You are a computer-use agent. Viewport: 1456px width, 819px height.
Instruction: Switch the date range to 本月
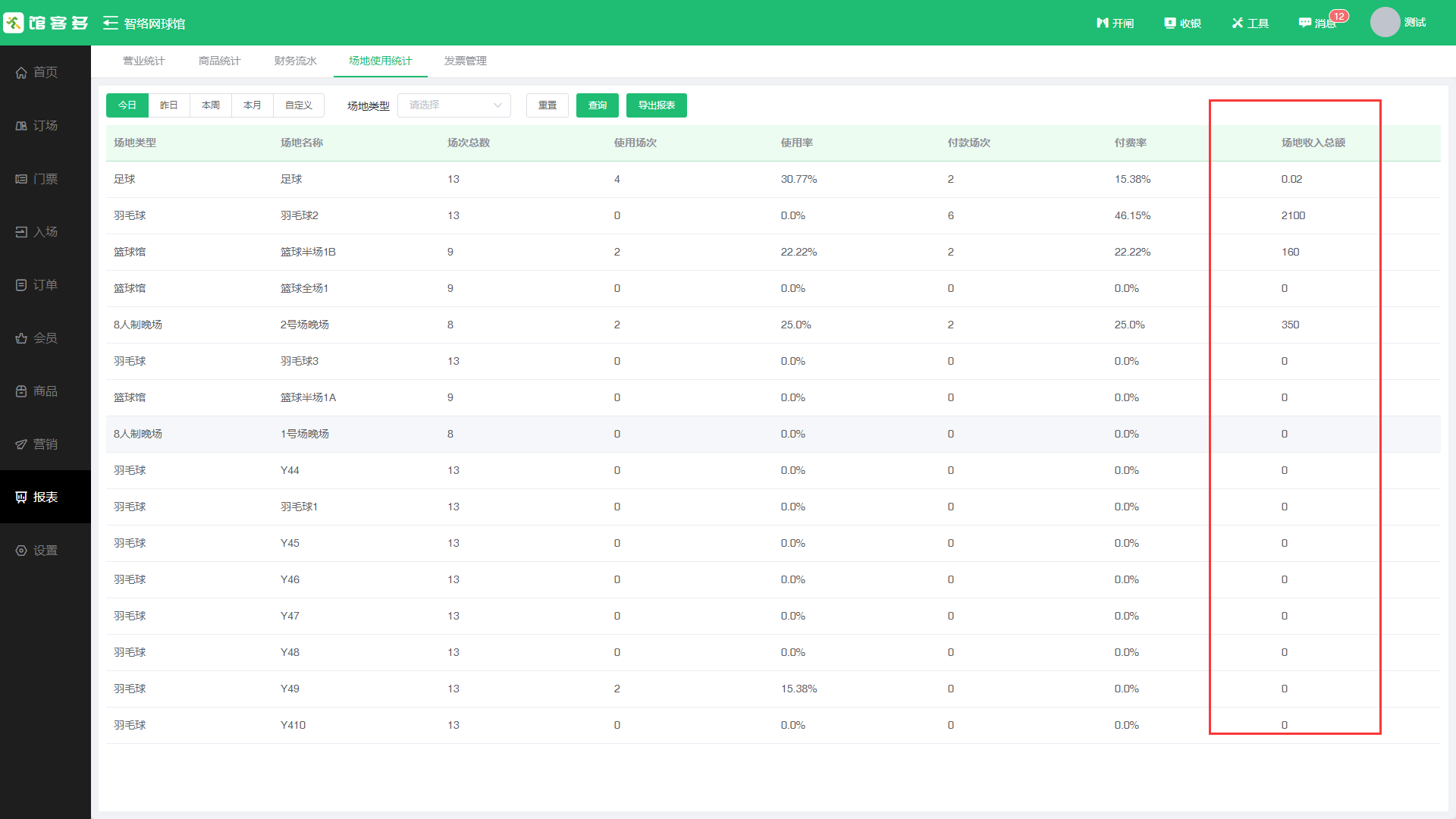click(x=253, y=105)
